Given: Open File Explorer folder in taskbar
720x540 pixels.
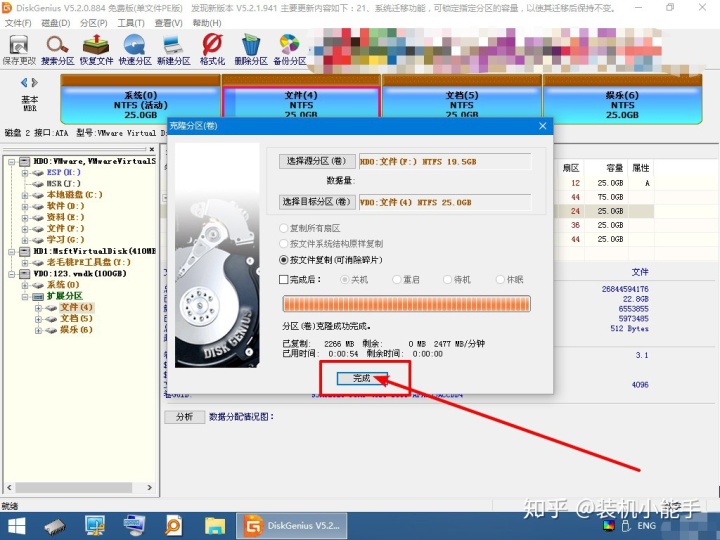Looking at the screenshot, I should point(215,526).
